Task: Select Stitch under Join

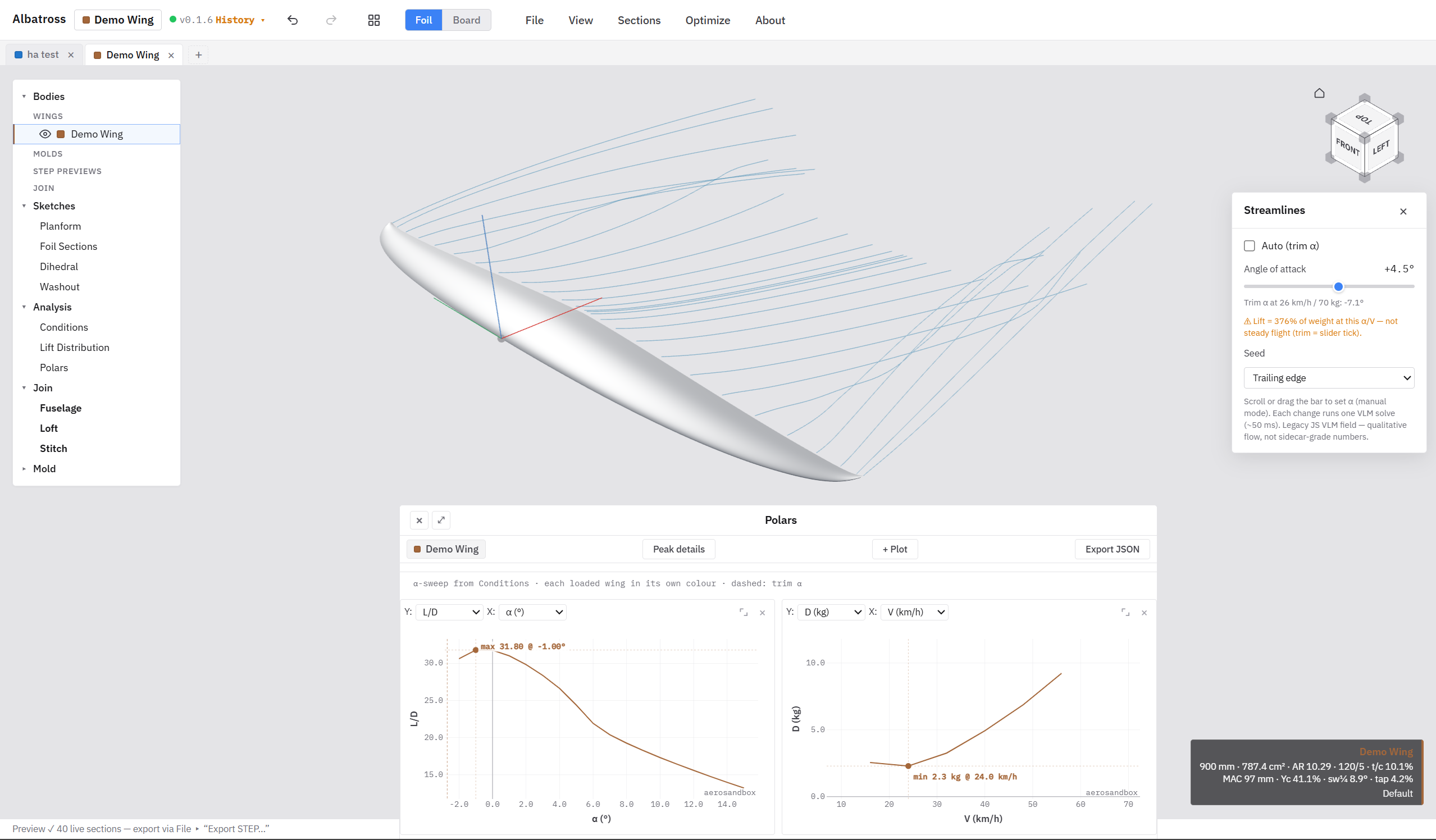Action: [x=53, y=449]
